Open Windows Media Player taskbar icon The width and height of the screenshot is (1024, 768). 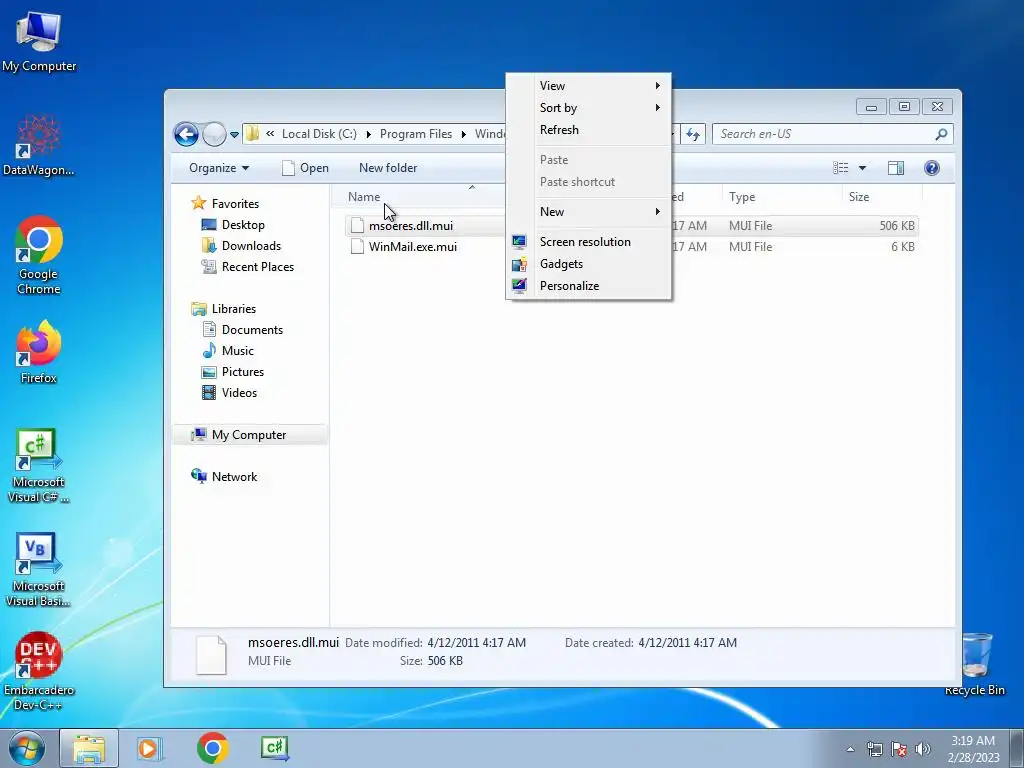click(149, 748)
